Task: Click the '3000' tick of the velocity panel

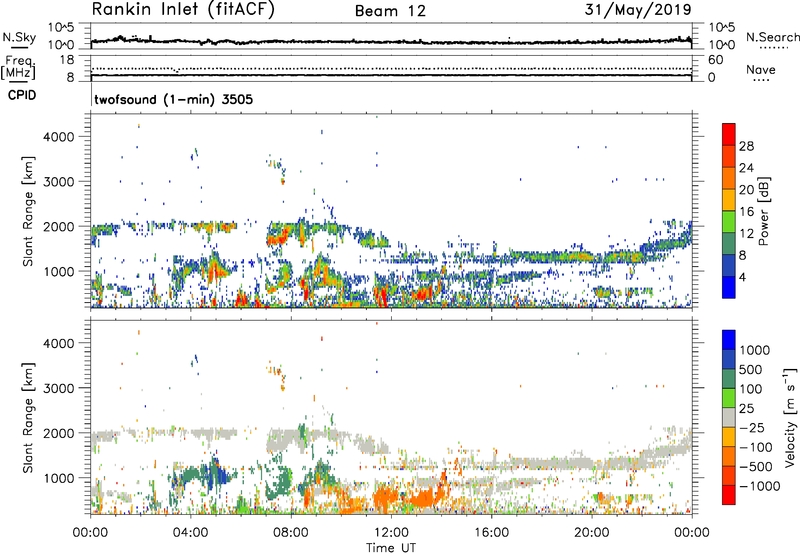Action: click(59, 388)
